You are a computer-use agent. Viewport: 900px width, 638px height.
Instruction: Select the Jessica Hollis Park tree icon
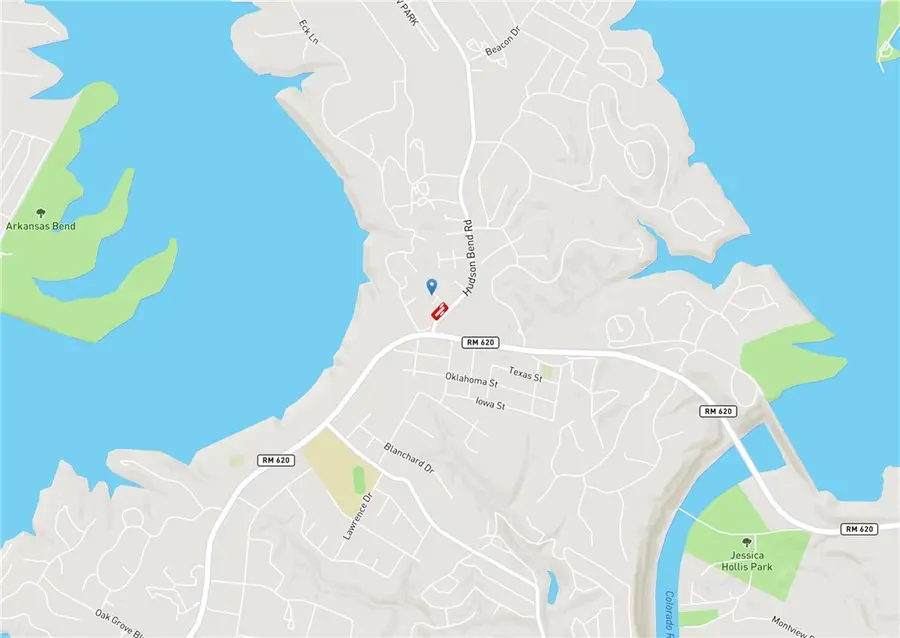[x=747, y=542]
